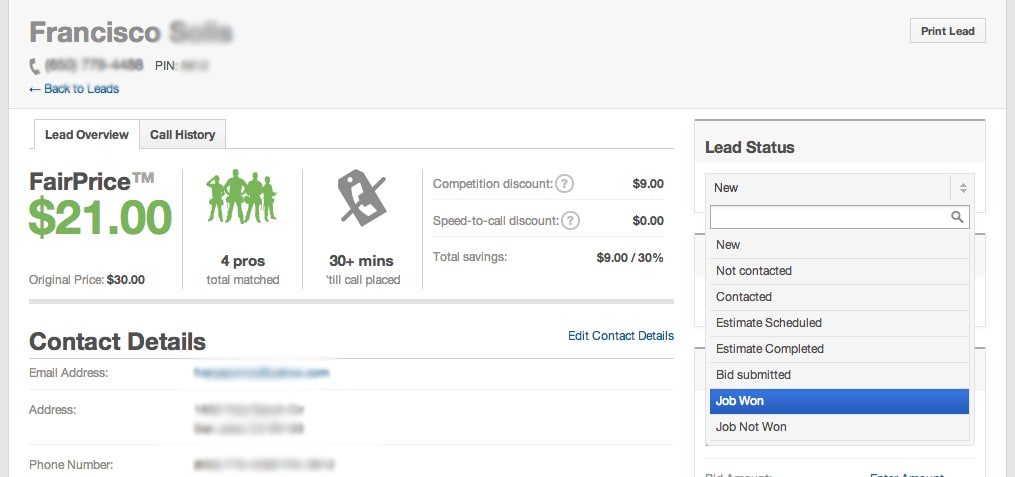Focus the status search input field
The image size is (1015, 477).
pos(840,217)
